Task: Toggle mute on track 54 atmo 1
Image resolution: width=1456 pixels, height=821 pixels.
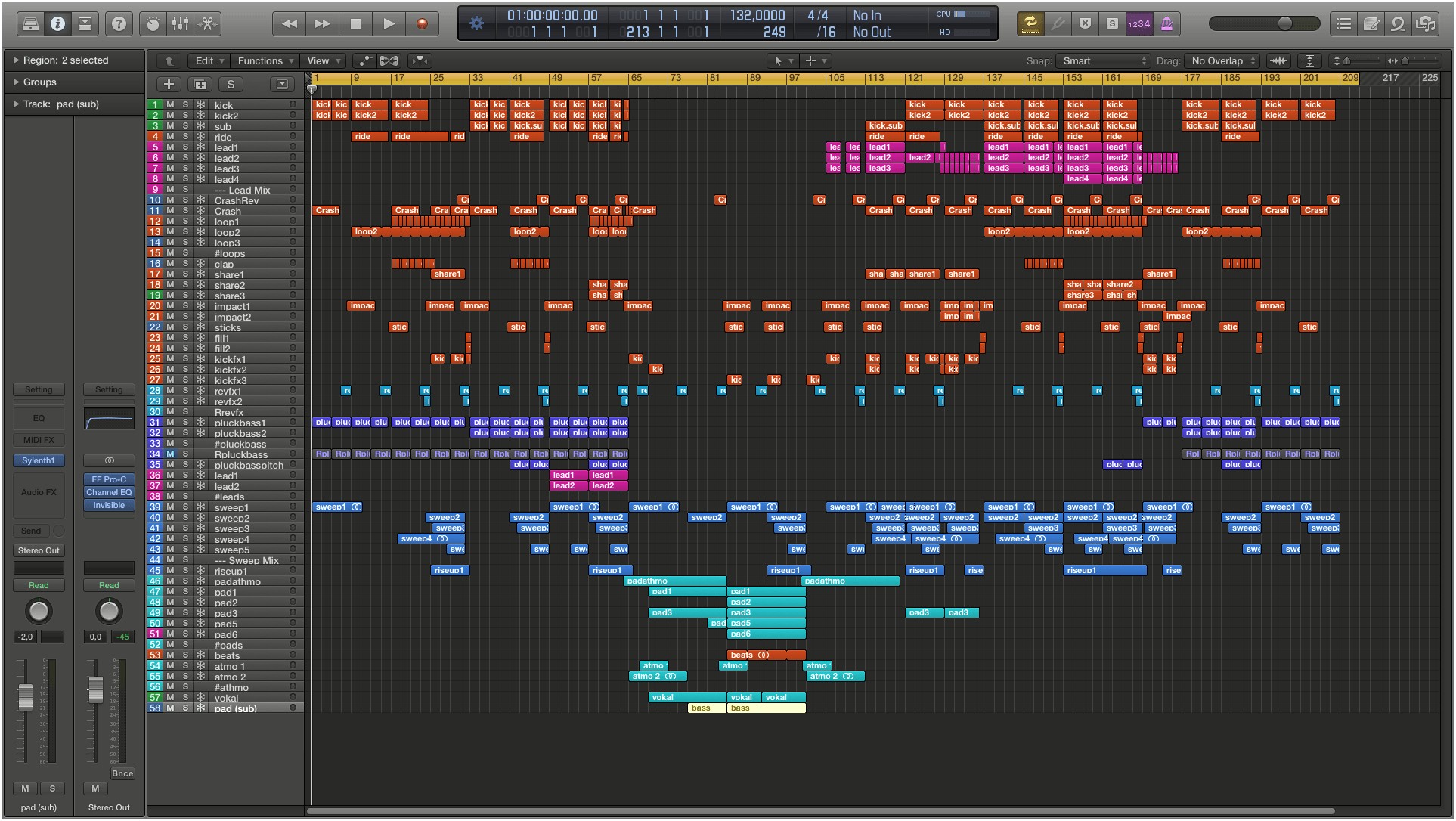Action: [x=170, y=666]
